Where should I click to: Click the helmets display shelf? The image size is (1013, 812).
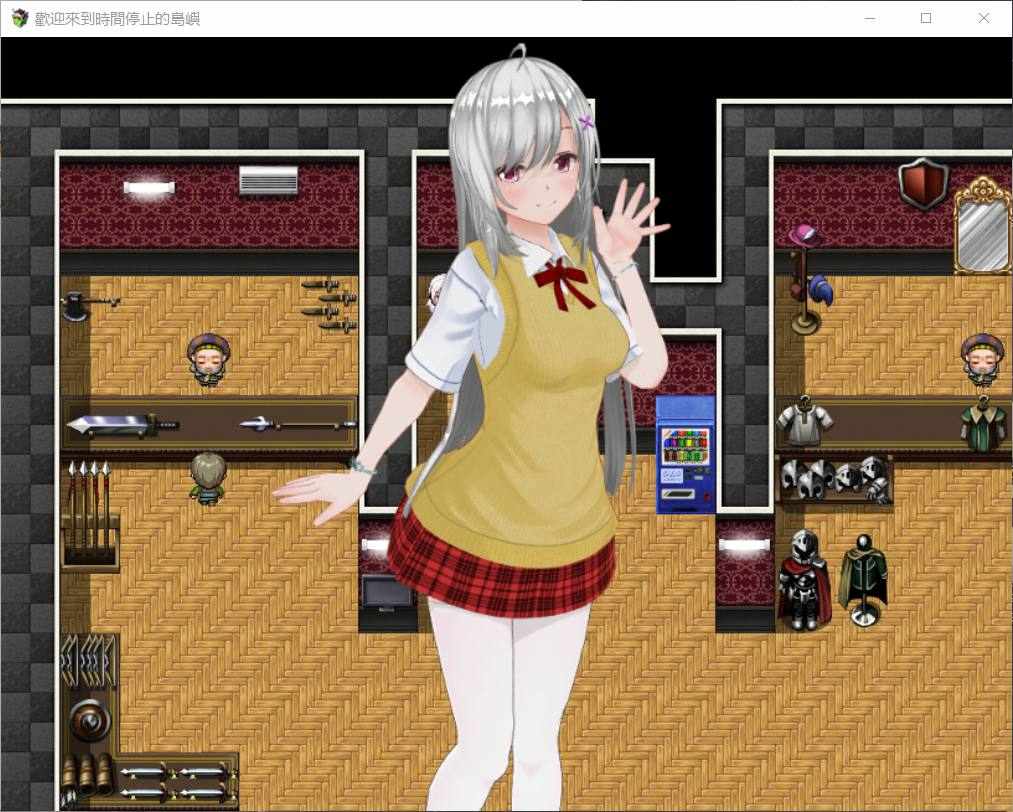836,479
